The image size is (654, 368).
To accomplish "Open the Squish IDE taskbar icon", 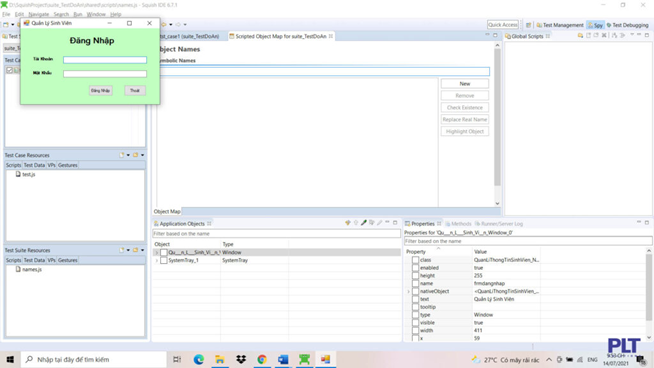I will (x=304, y=359).
